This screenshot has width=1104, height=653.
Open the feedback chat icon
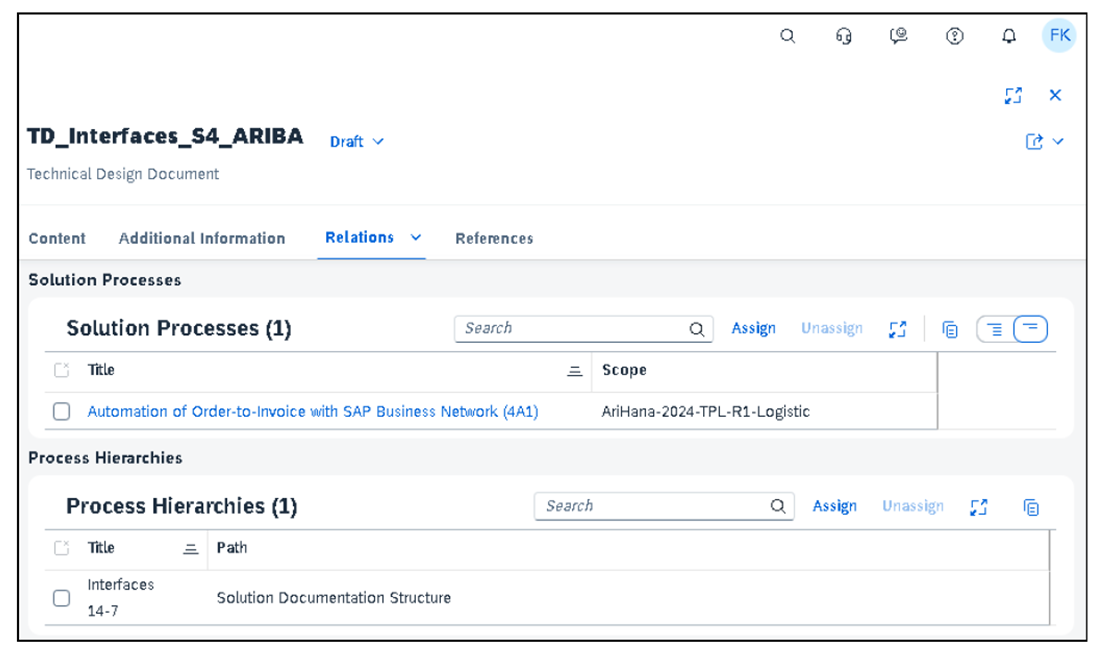point(898,36)
